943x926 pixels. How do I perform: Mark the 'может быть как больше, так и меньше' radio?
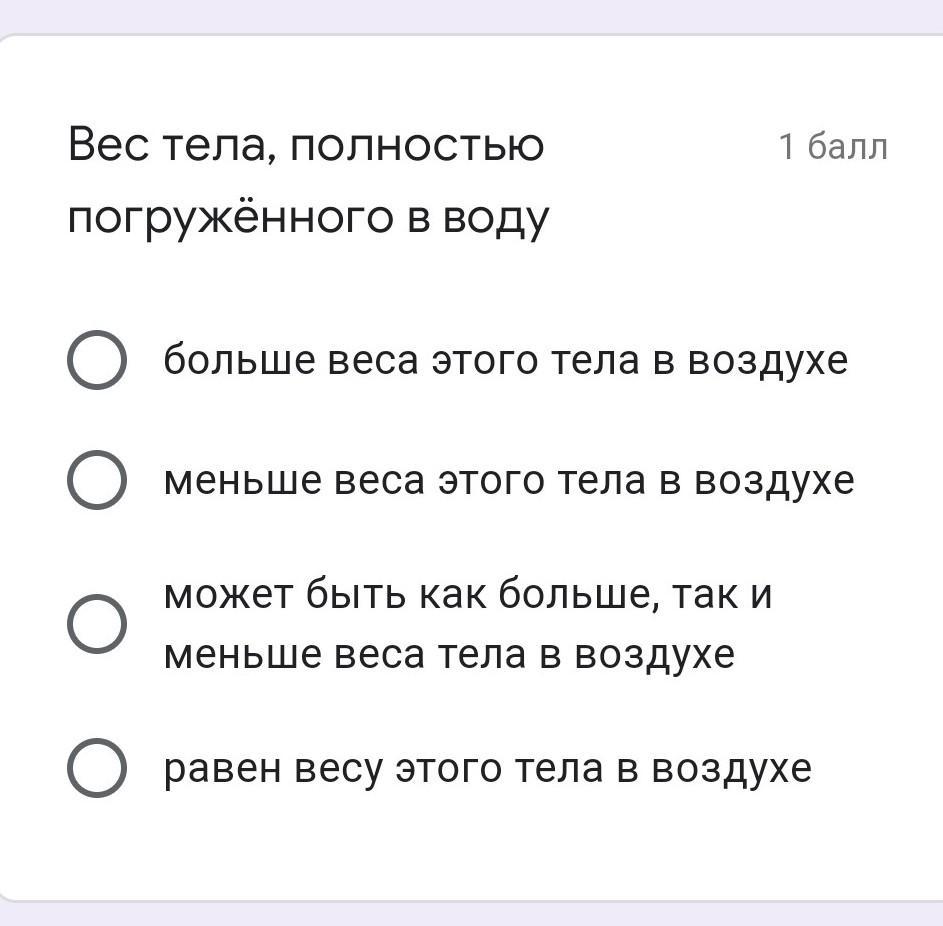[97, 625]
